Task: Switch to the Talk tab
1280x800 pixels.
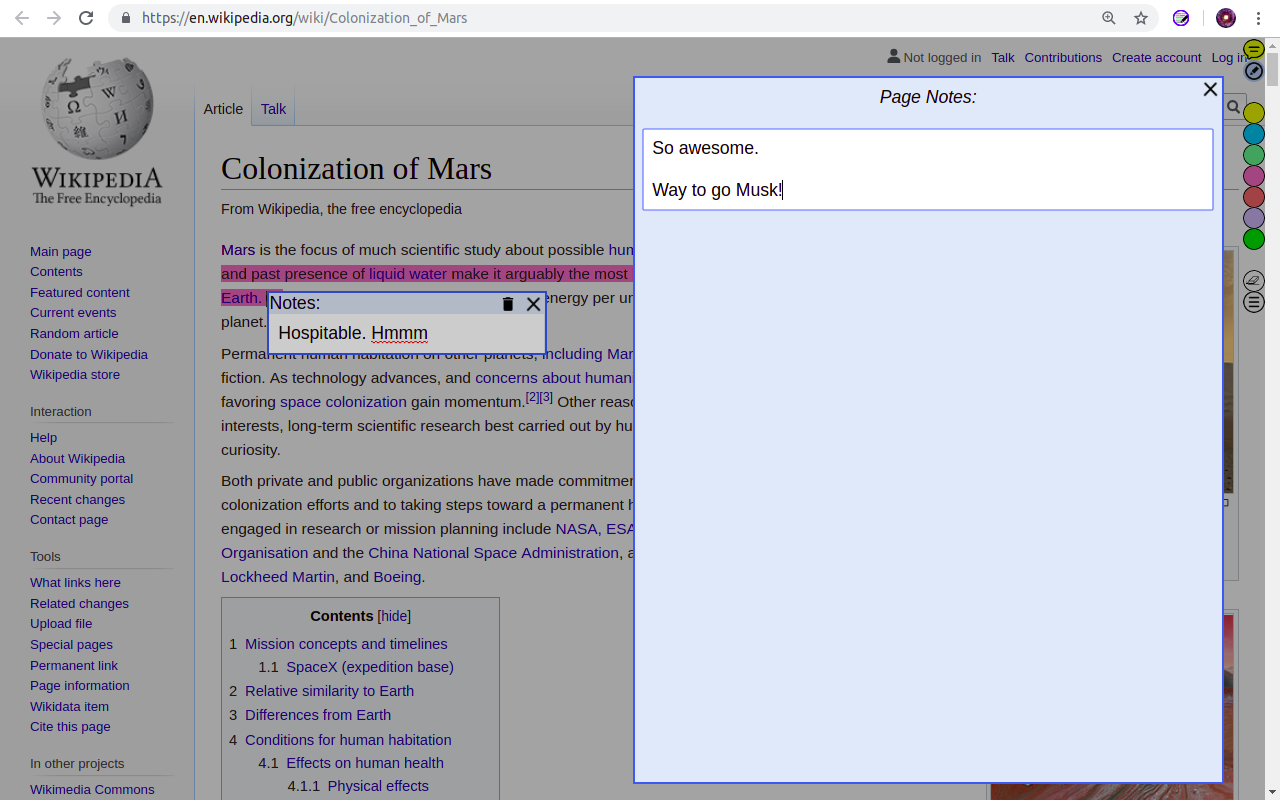Action: (272, 109)
